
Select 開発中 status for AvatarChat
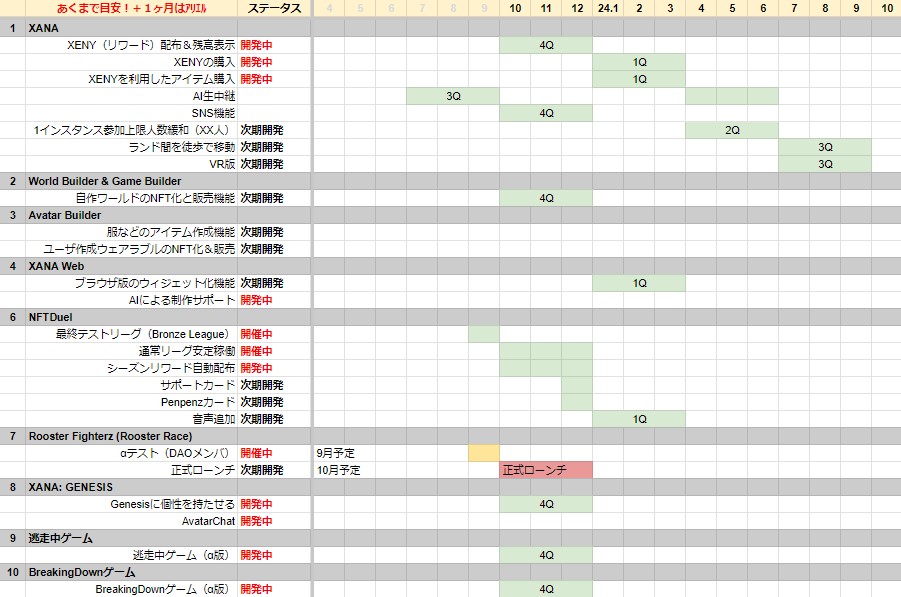point(256,521)
